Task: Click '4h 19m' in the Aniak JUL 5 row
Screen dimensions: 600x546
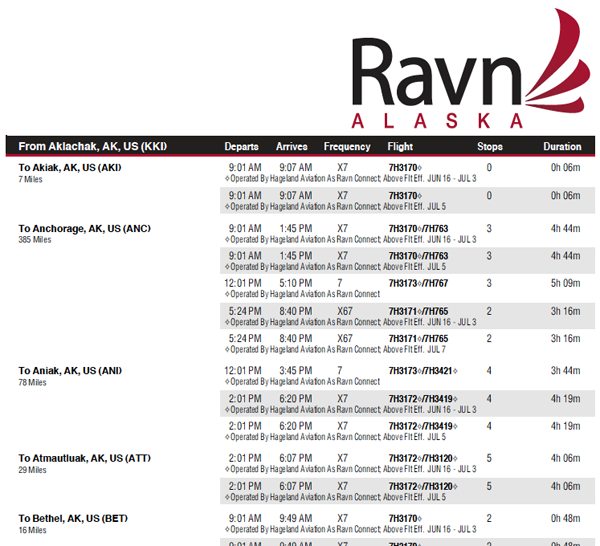Action: 565,426
